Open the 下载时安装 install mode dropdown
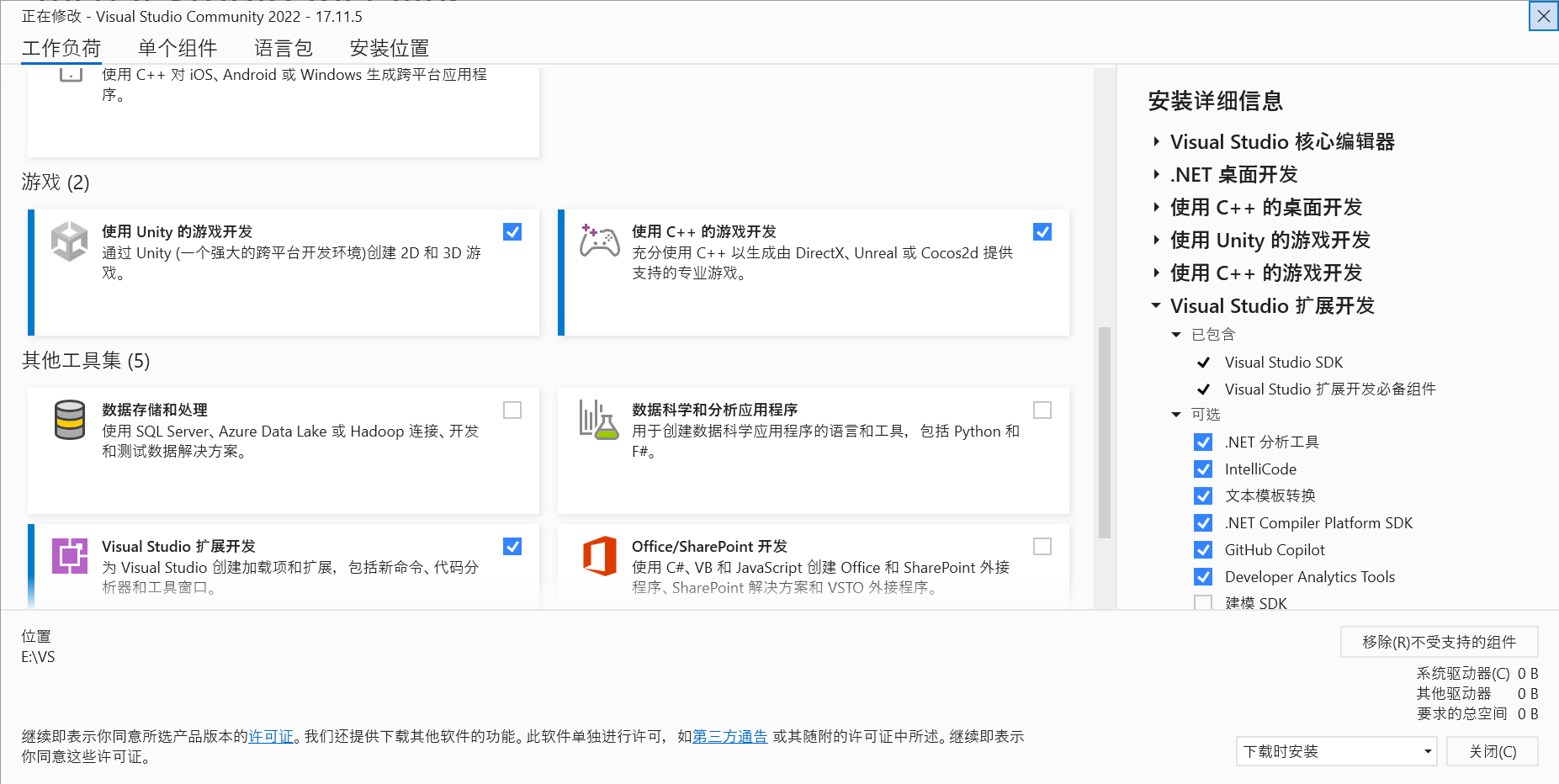The height and width of the screenshot is (784, 1559). (x=1336, y=751)
